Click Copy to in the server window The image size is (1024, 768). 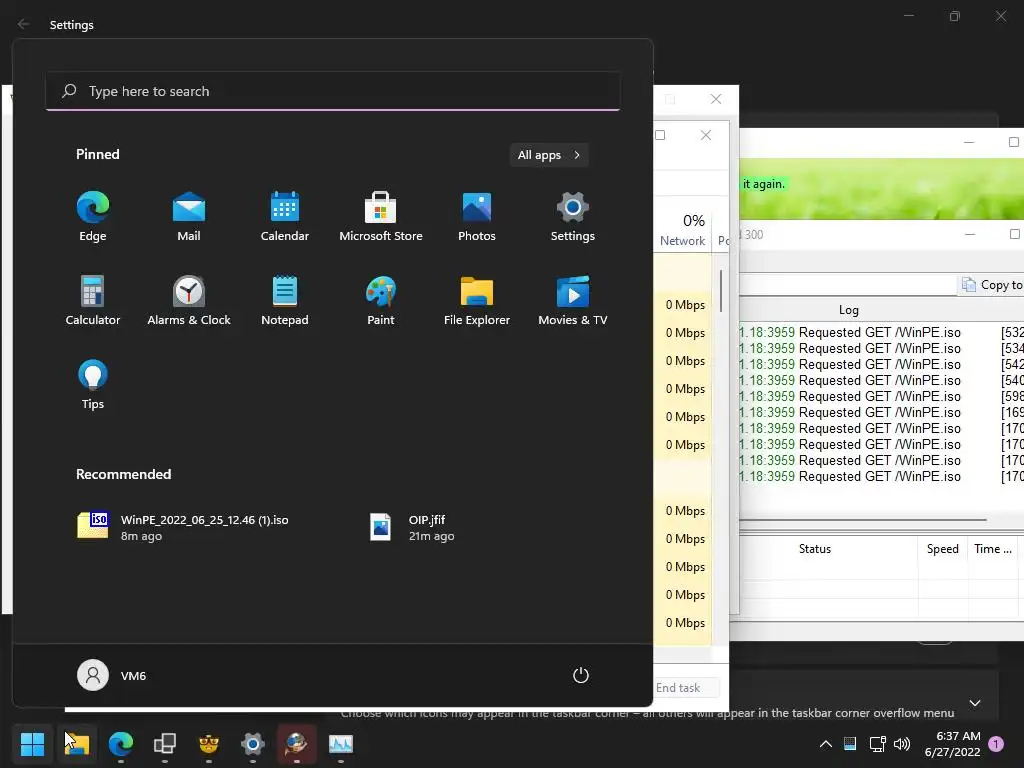[x=991, y=285]
